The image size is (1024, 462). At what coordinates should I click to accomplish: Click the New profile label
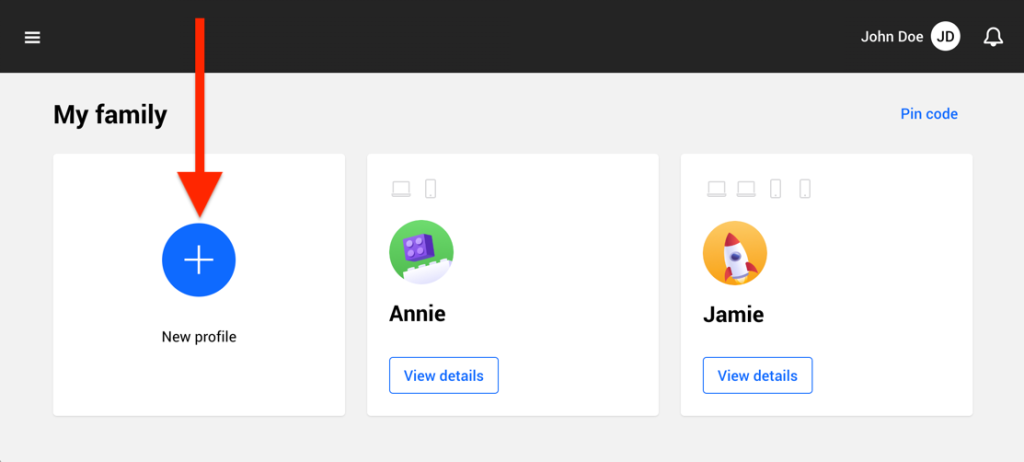(x=199, y=337)
